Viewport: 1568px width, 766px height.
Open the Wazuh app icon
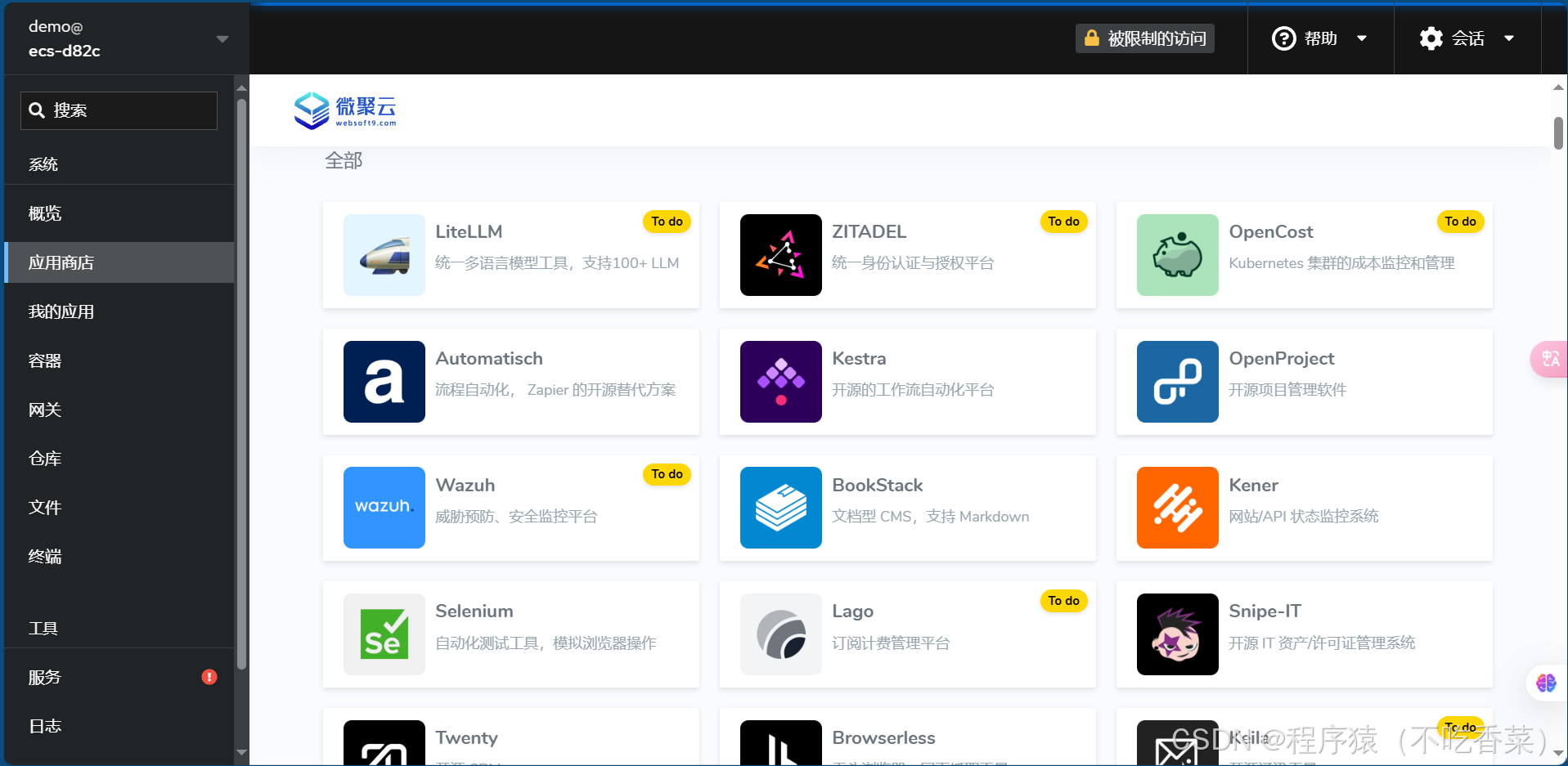point(384,508)
